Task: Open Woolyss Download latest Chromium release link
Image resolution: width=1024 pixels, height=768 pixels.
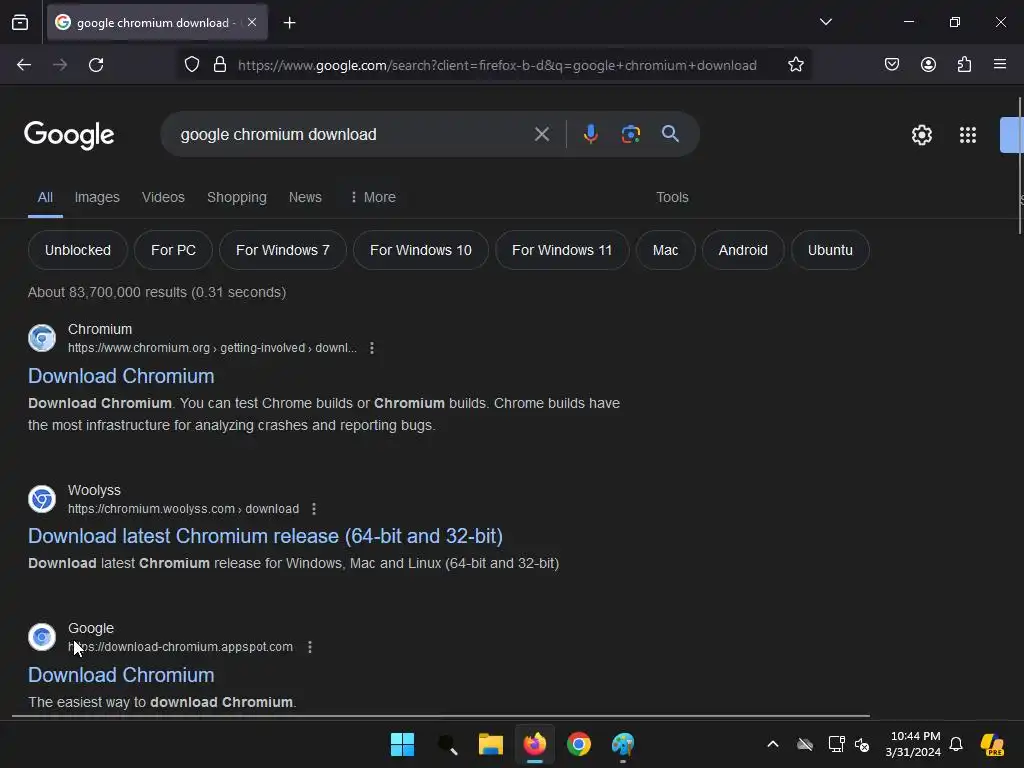Action: (x=265, y=536)
